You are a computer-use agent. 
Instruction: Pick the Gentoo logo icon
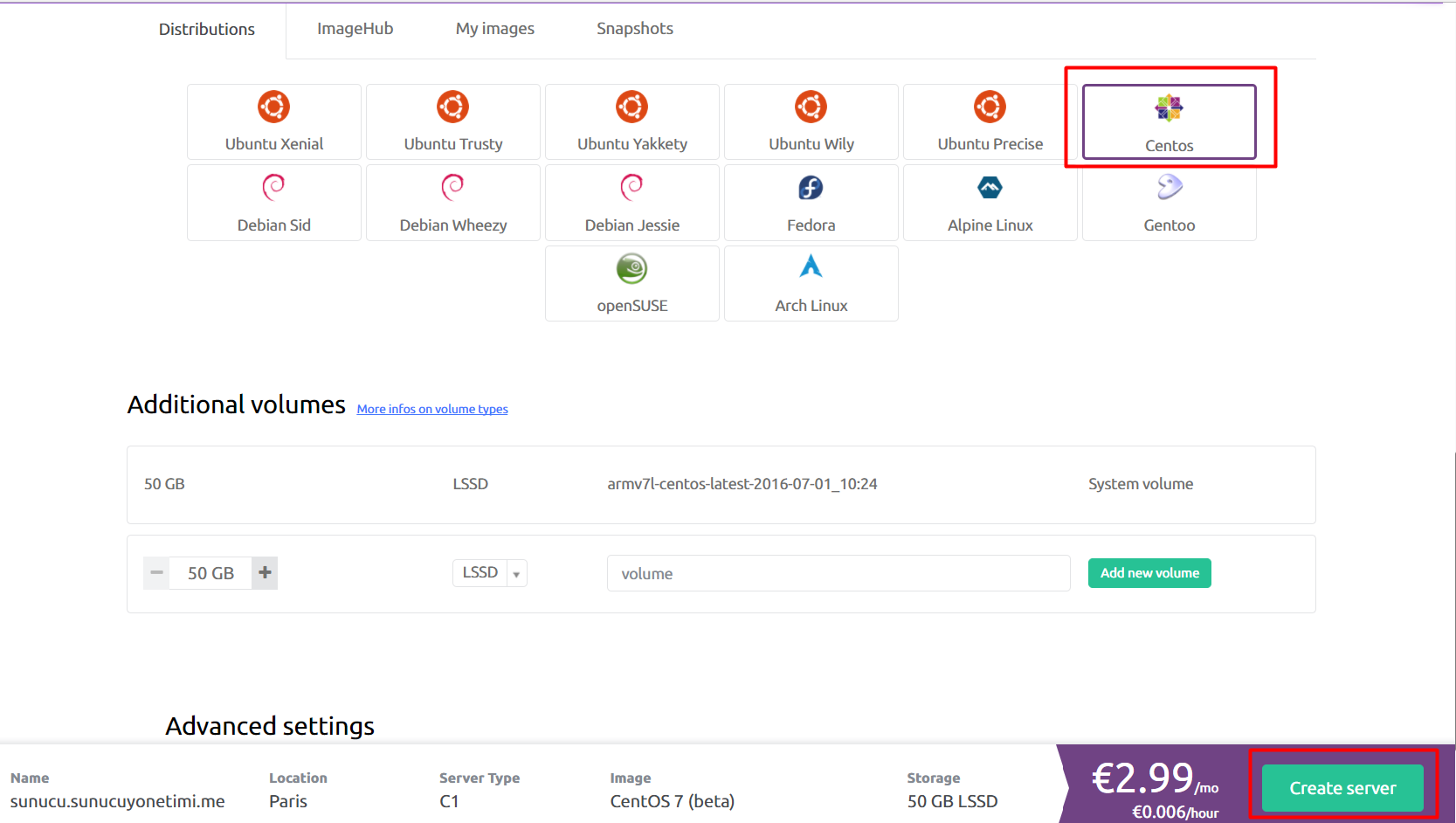1170,186
